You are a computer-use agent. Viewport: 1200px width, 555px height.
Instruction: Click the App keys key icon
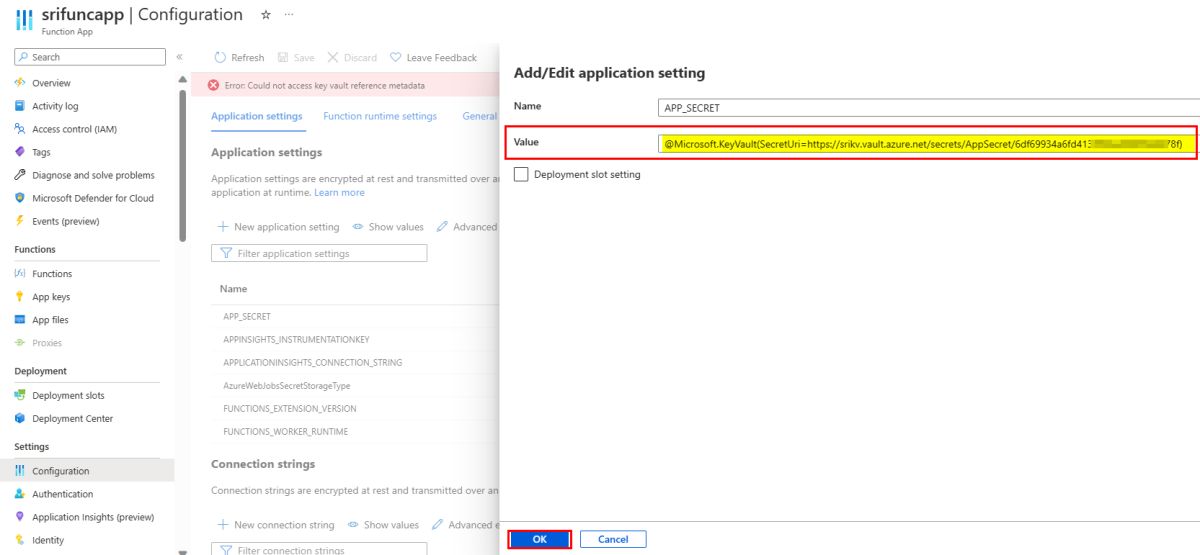tap(20, 297)
